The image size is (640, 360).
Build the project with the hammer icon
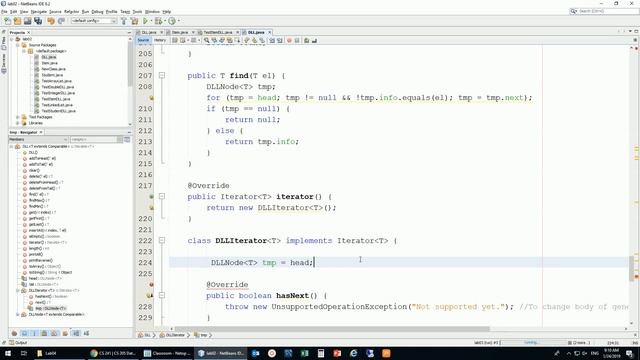[124, 21]
